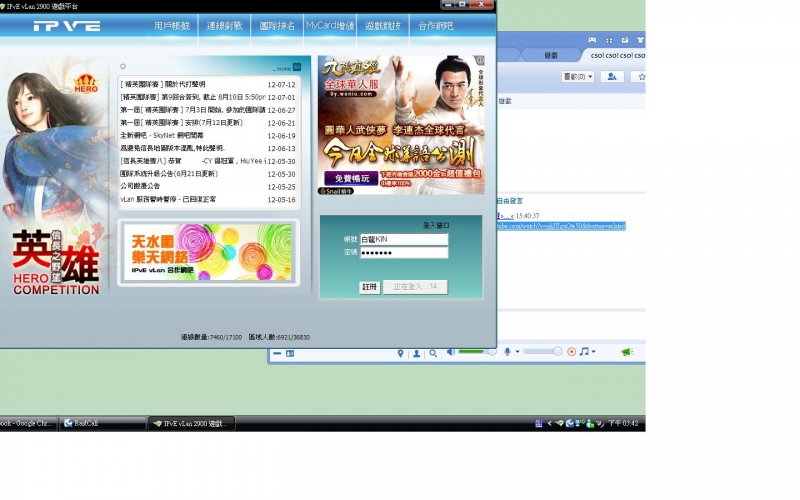Click the music note icon in RaidCall
The width and height of the screenshot is (800, 500).
click(584, 351)
